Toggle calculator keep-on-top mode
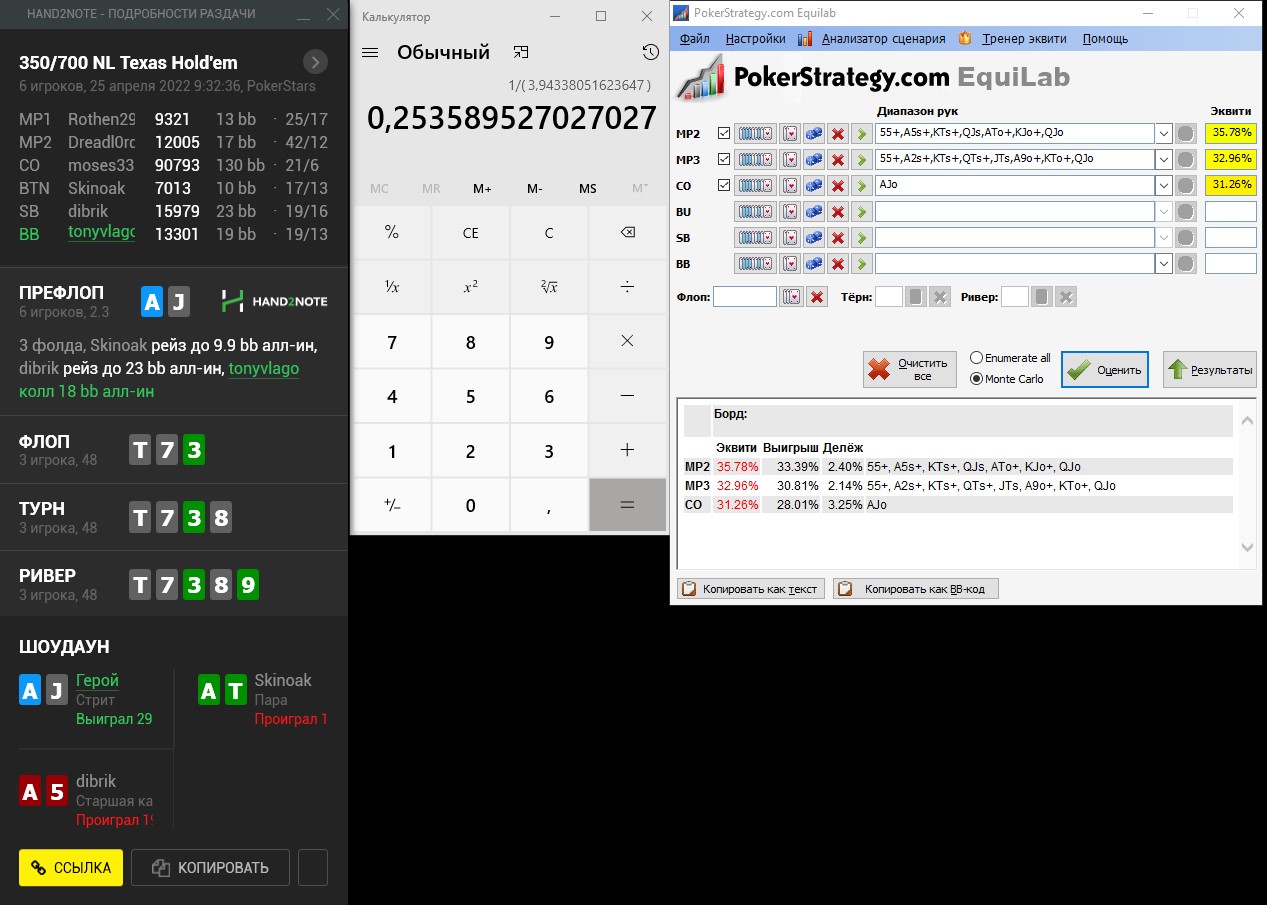The height and width of the screenshot is (905, 1267). 520,52
